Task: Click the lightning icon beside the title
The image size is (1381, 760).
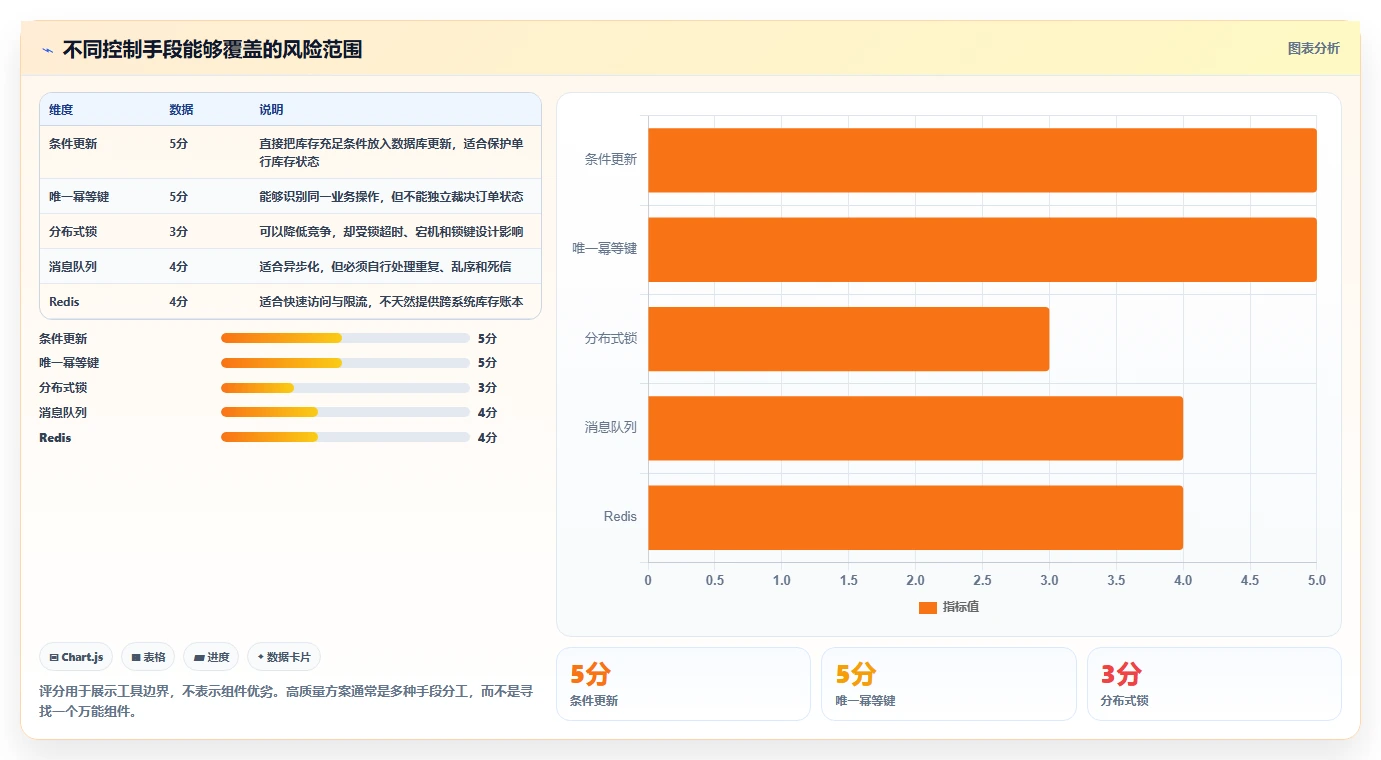Action: [47, 49]
